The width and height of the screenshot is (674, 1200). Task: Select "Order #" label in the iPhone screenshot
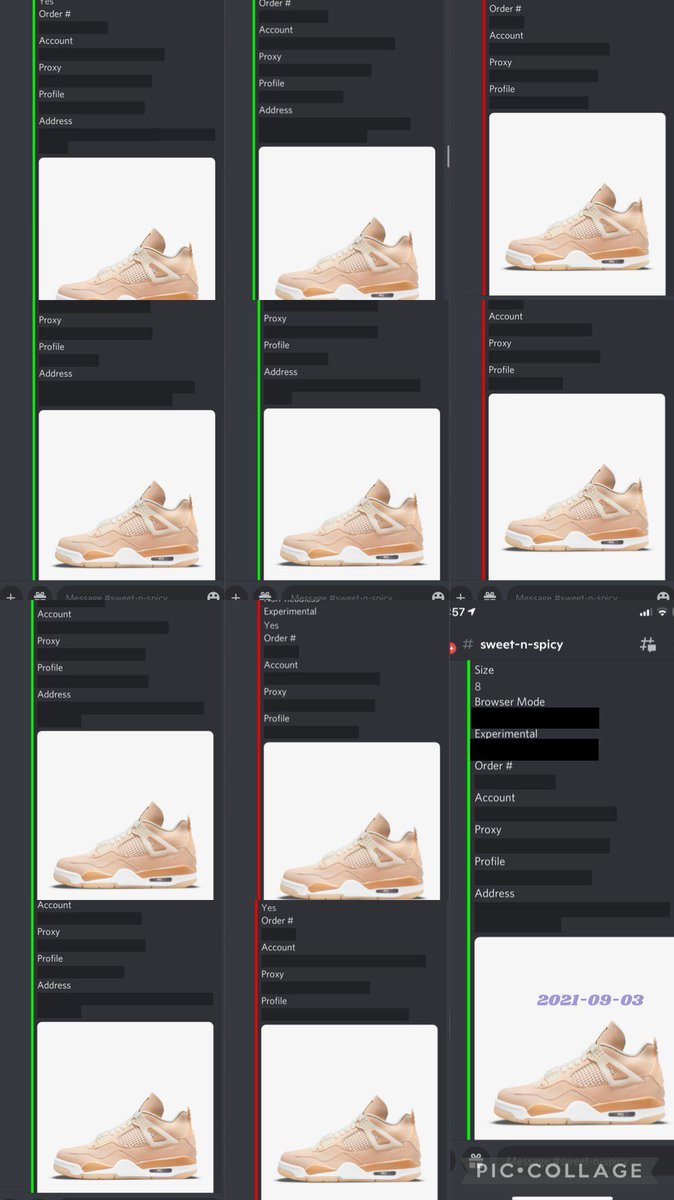click(x=493, y=766)
